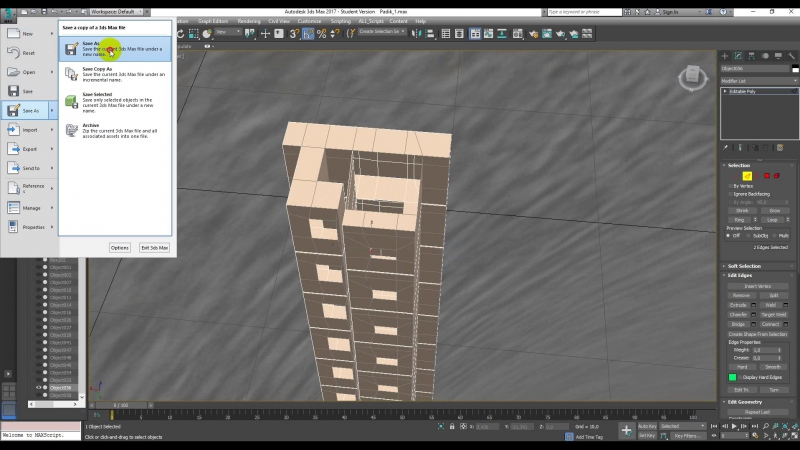Expand the Editable Poly stack entry
The width and height of the screenshot is (800, 450).
tap(725, 91)
